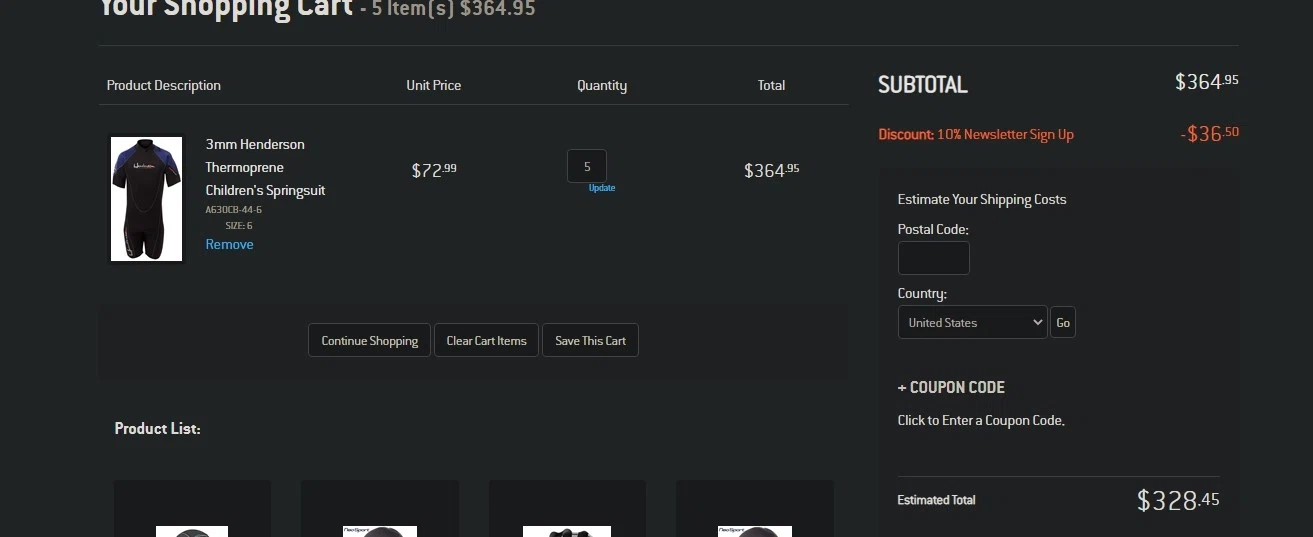Click the unit price $72.99

(434, 170)
